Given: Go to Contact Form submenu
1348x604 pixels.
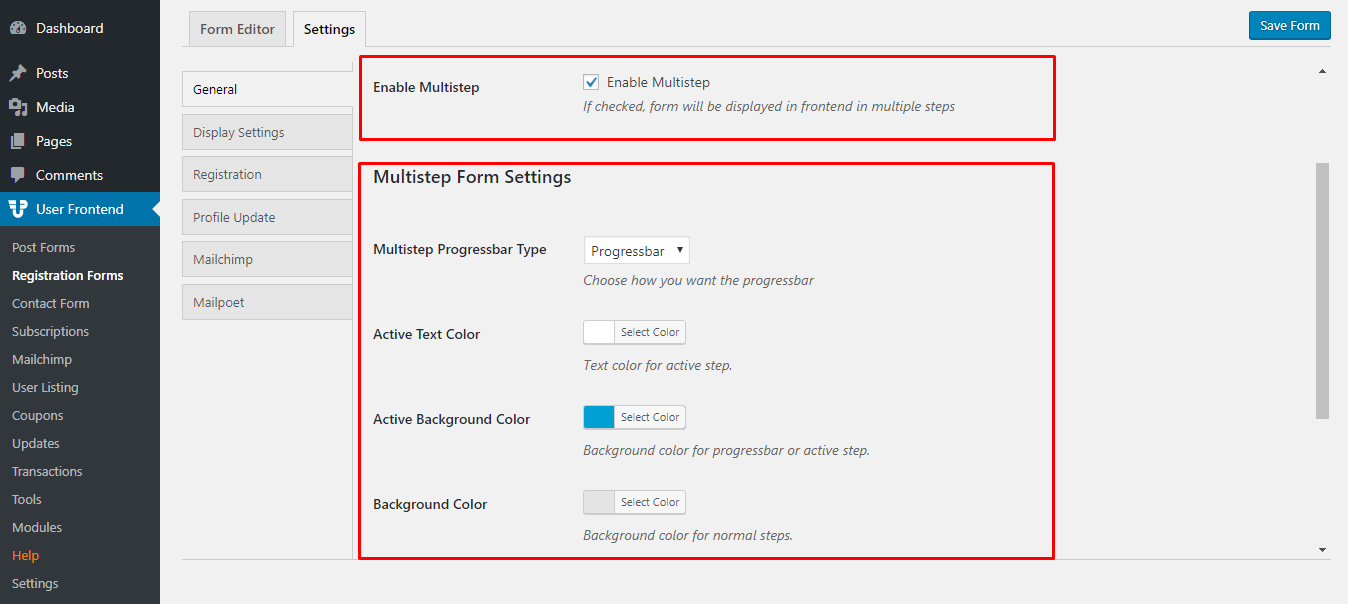Looking at the screenshot, I should click(x=51, y=303).
